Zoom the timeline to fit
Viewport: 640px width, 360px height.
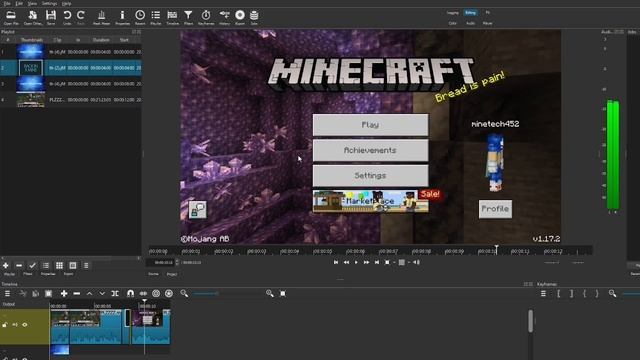click(x=283, y=293)
